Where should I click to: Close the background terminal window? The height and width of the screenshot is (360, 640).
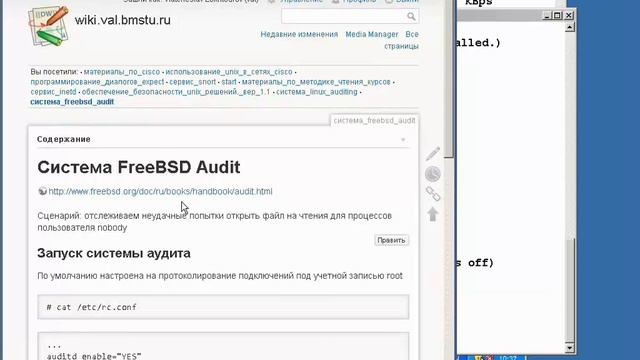coord(569,16)
